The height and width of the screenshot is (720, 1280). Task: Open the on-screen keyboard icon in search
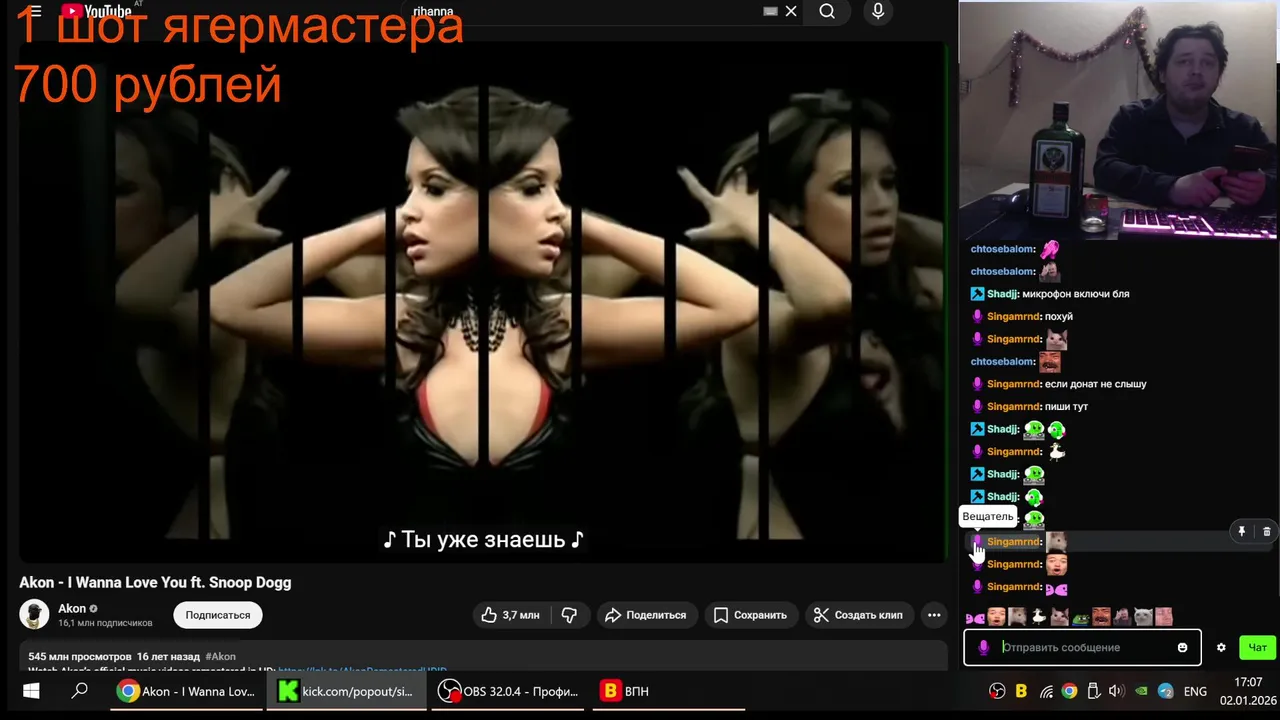(770, 12)
